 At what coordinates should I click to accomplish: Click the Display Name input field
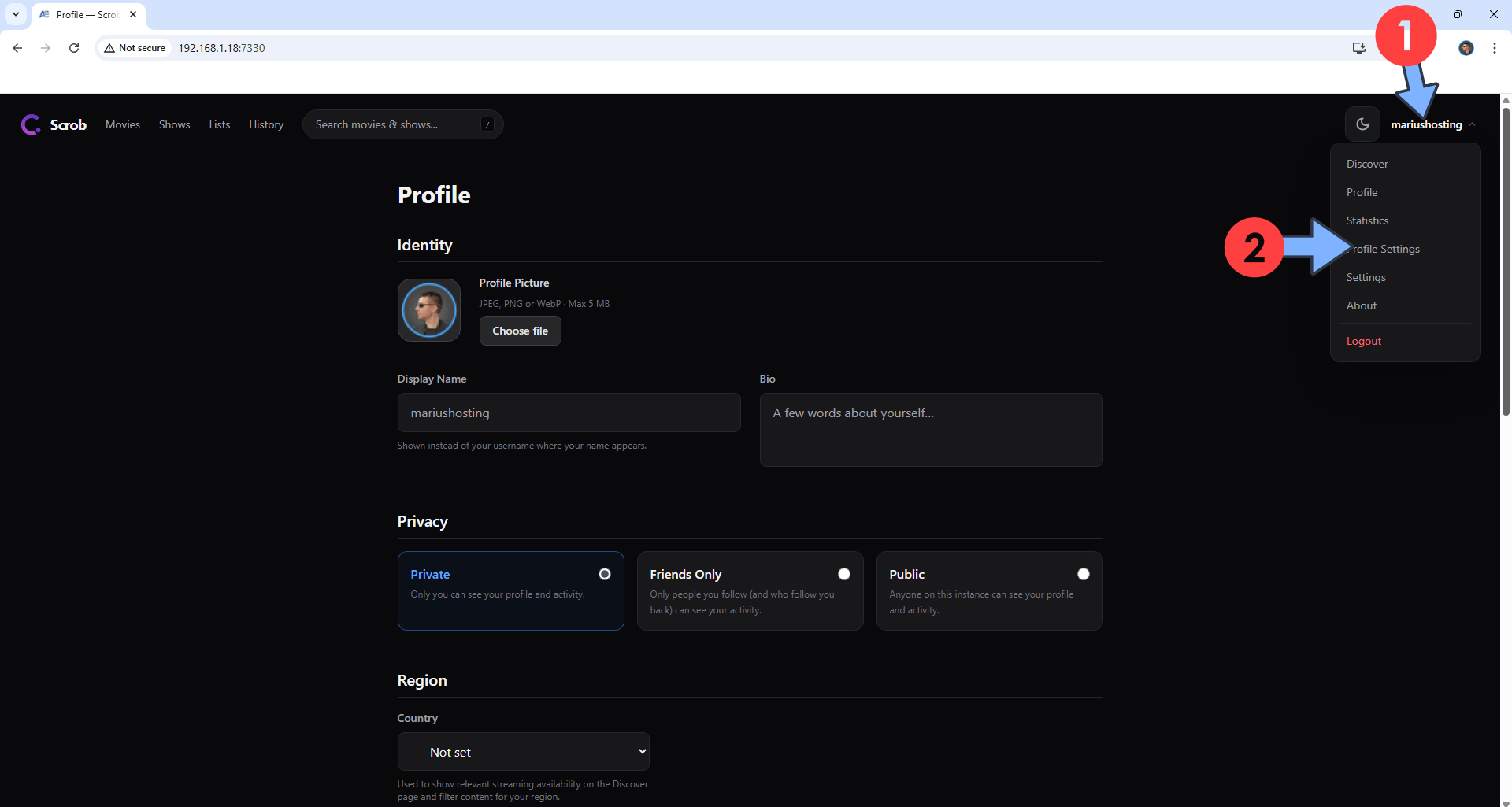tap(569, 413)
